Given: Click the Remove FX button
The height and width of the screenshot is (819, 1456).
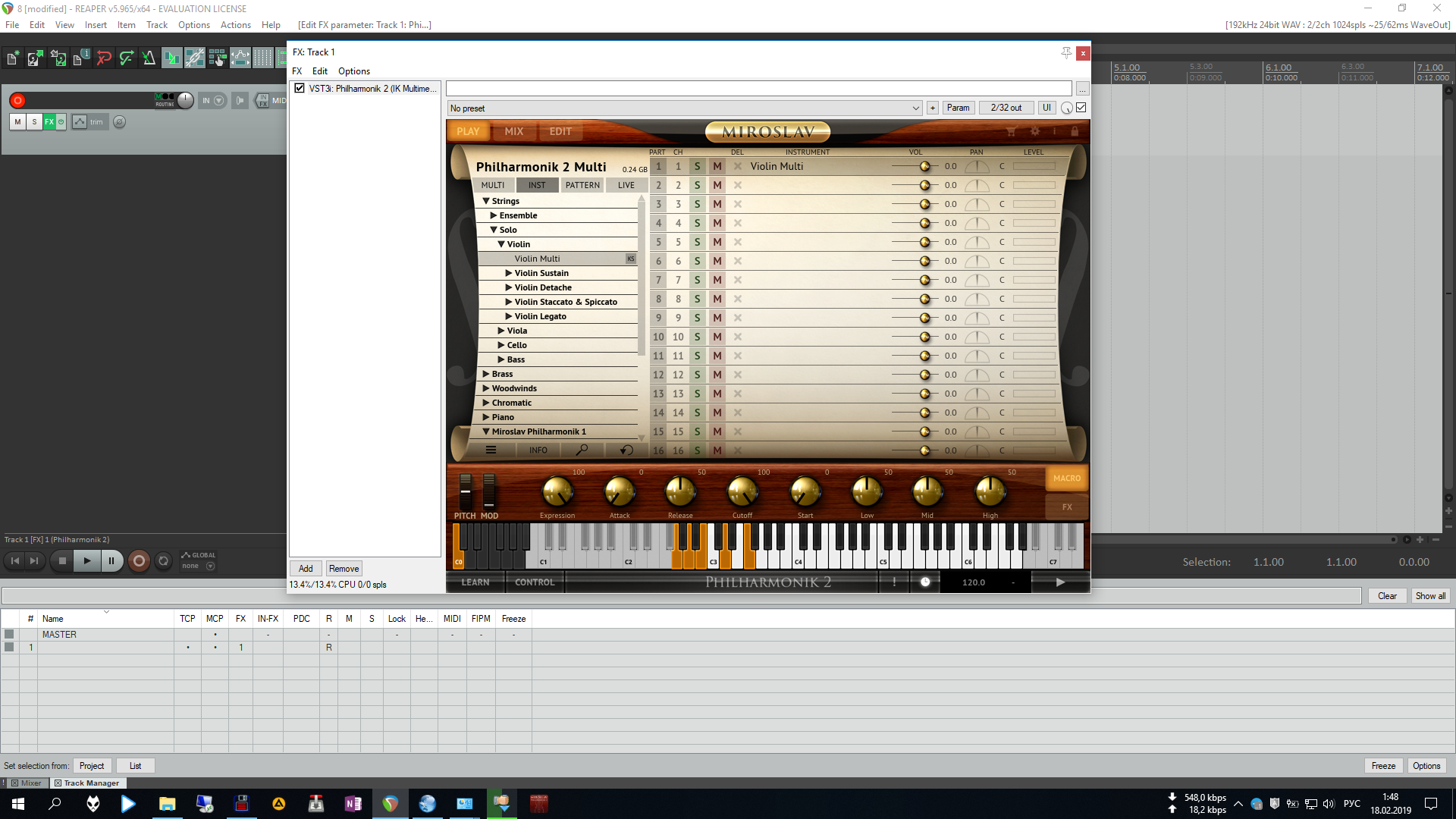Looking at the screenshot, I should click(344, 569).
